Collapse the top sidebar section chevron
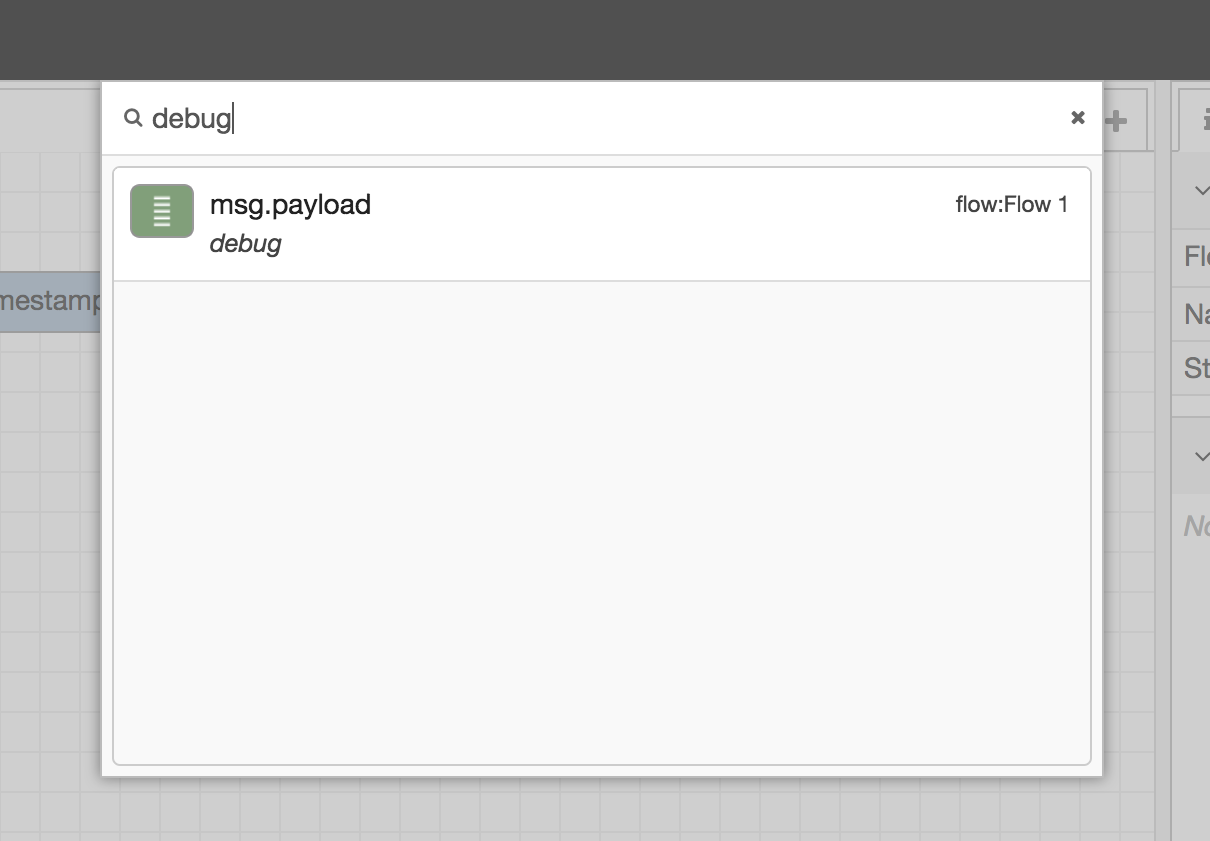This screenshot has width=1210, height=841. coord(1201,190)
